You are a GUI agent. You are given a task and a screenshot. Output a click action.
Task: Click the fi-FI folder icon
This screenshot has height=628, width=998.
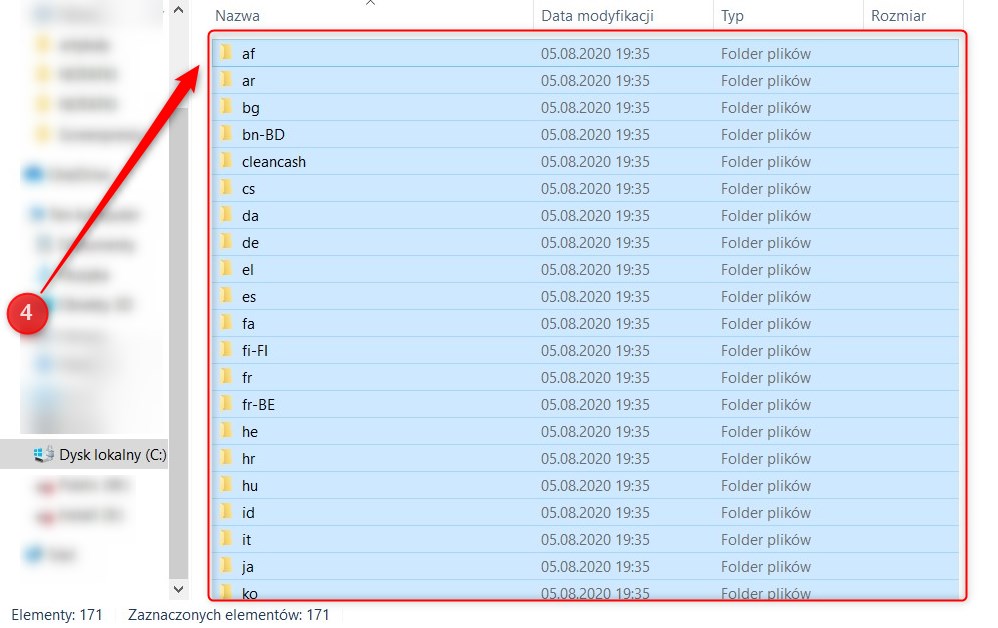[x=226, y=350]
